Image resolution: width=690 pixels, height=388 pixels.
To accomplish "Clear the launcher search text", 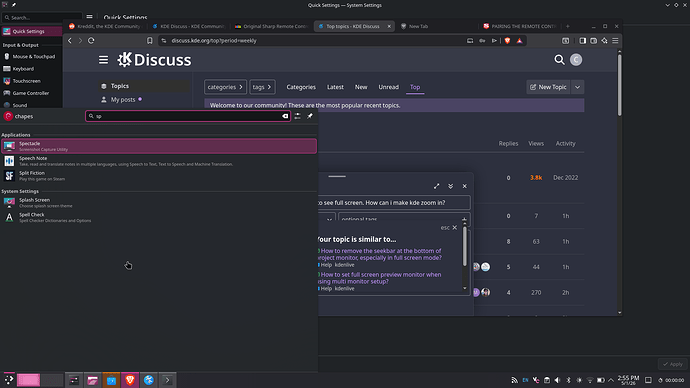I will (285, 116).
